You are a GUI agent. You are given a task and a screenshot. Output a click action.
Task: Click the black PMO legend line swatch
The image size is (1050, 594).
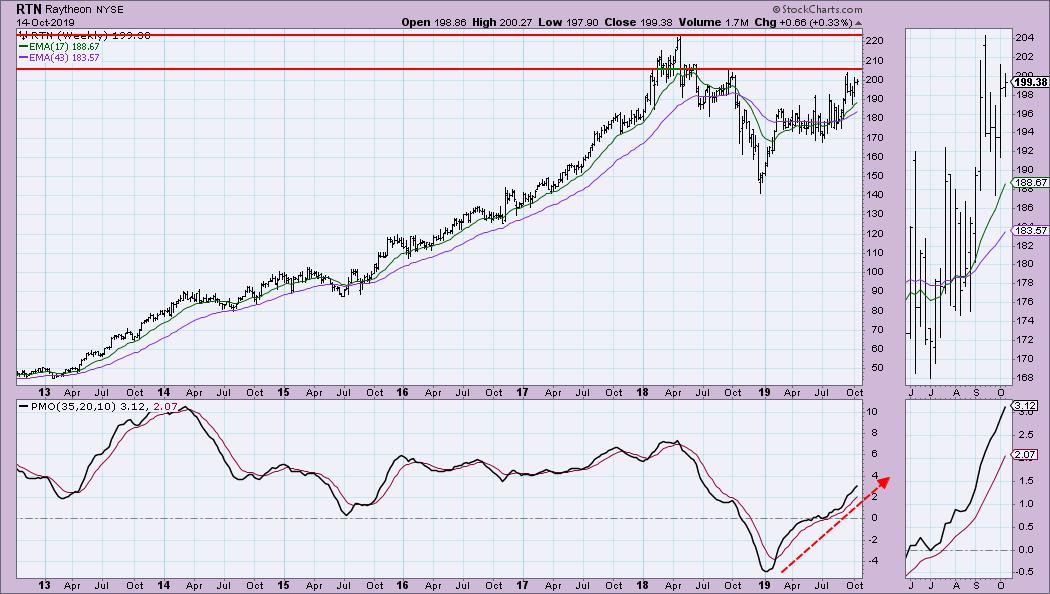click(x=23, y=406)
